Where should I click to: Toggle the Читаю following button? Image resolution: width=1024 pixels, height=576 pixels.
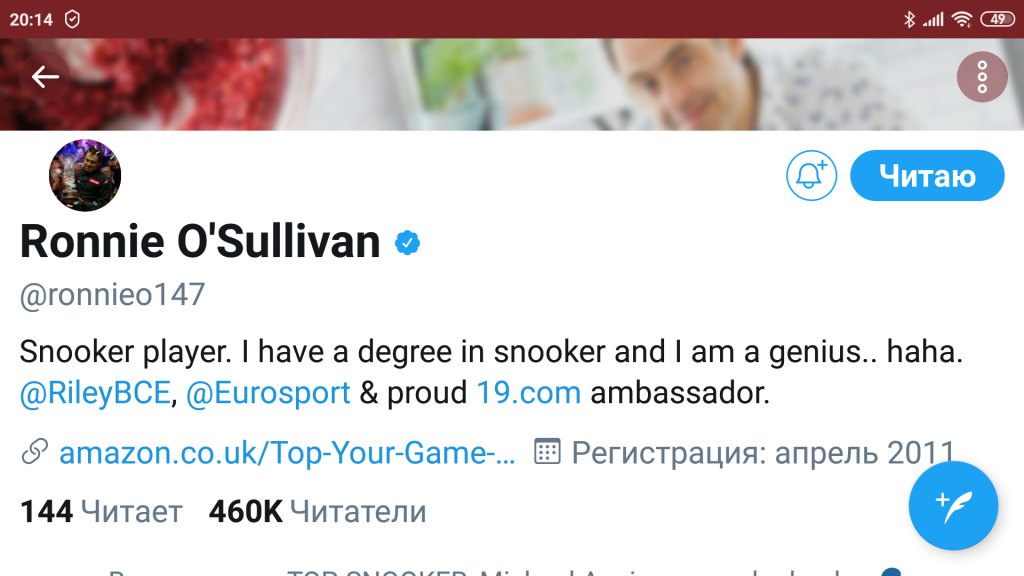(927, 176)
